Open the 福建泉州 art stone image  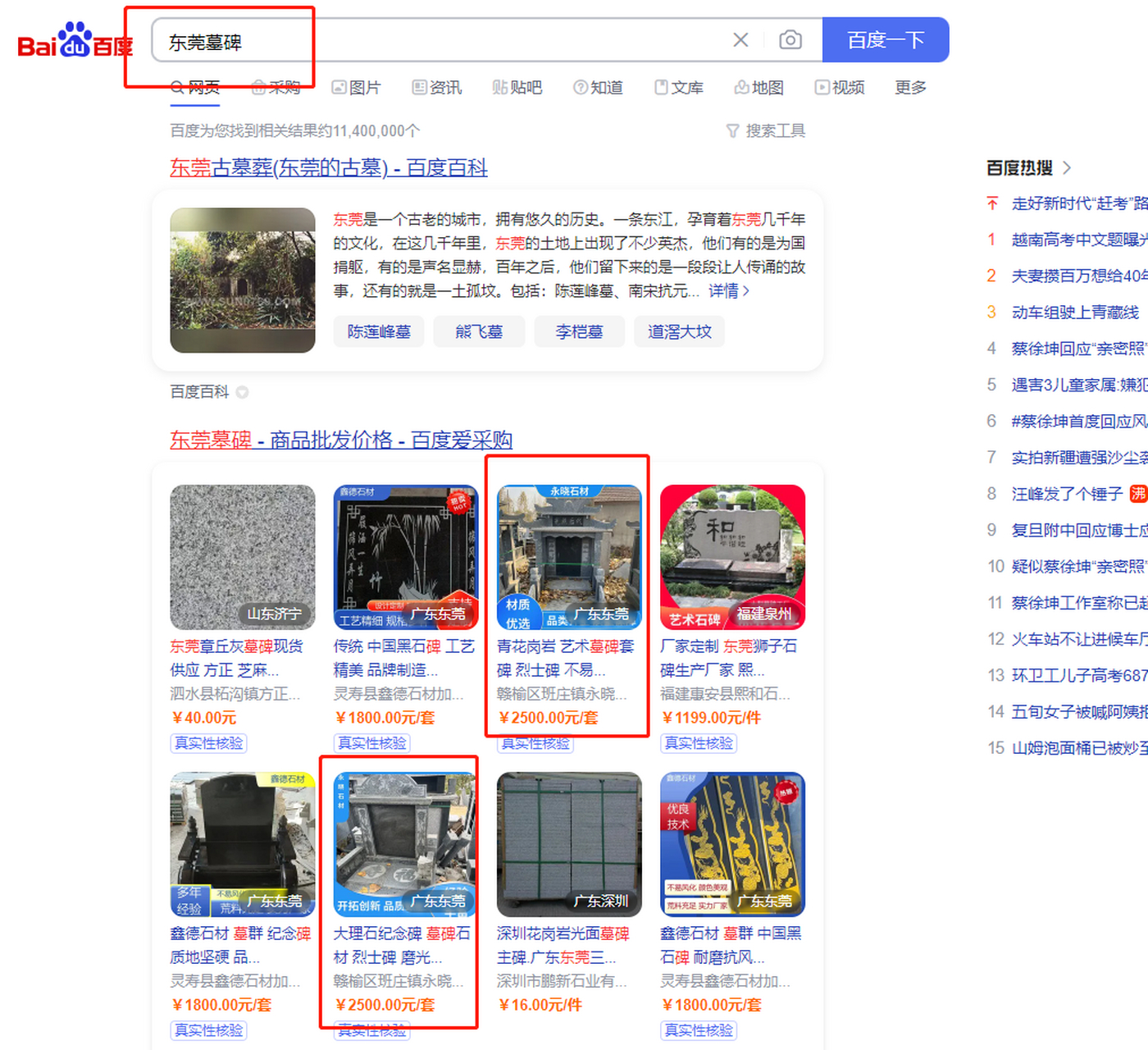(733, 557)
